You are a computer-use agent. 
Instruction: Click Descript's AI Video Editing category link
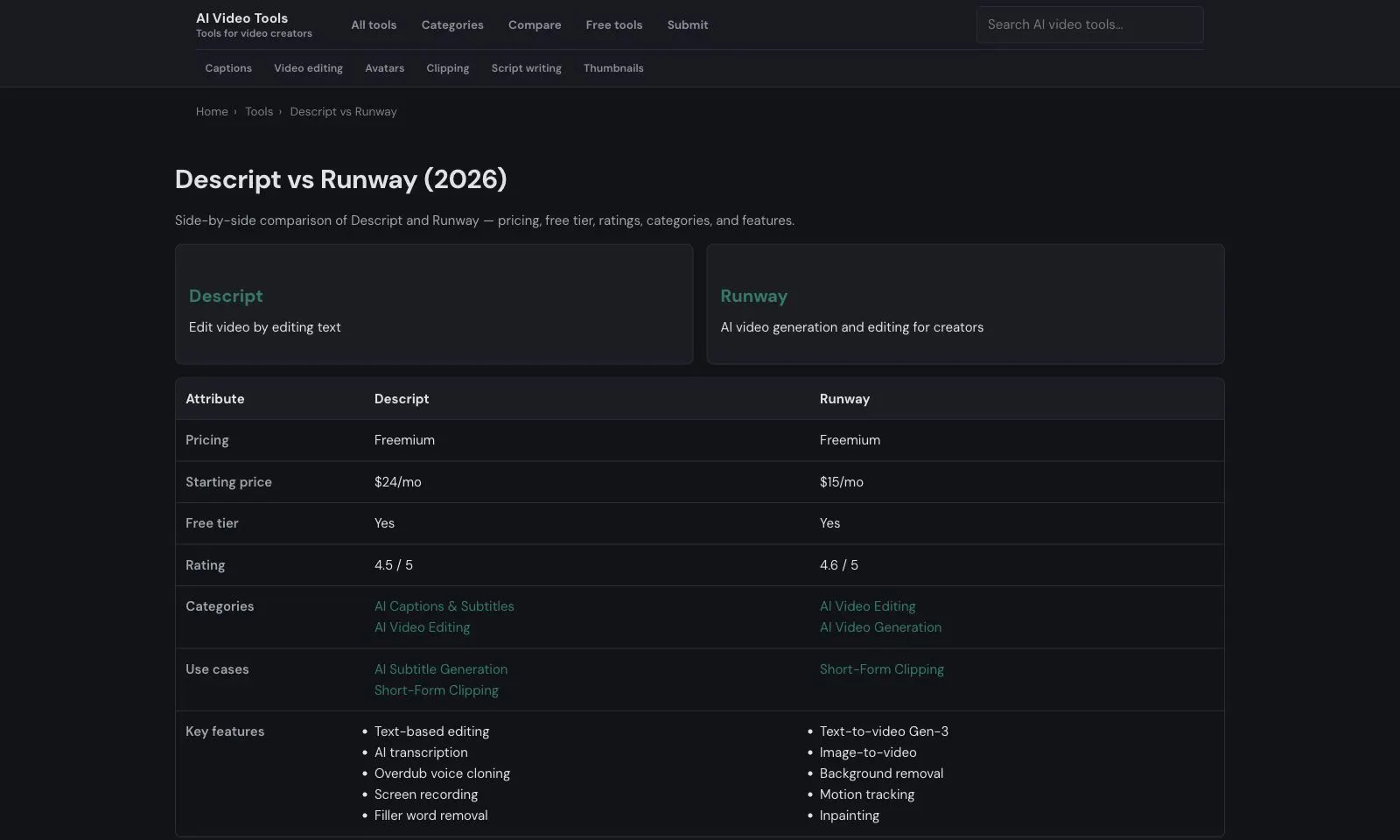[x=422, y=627]
